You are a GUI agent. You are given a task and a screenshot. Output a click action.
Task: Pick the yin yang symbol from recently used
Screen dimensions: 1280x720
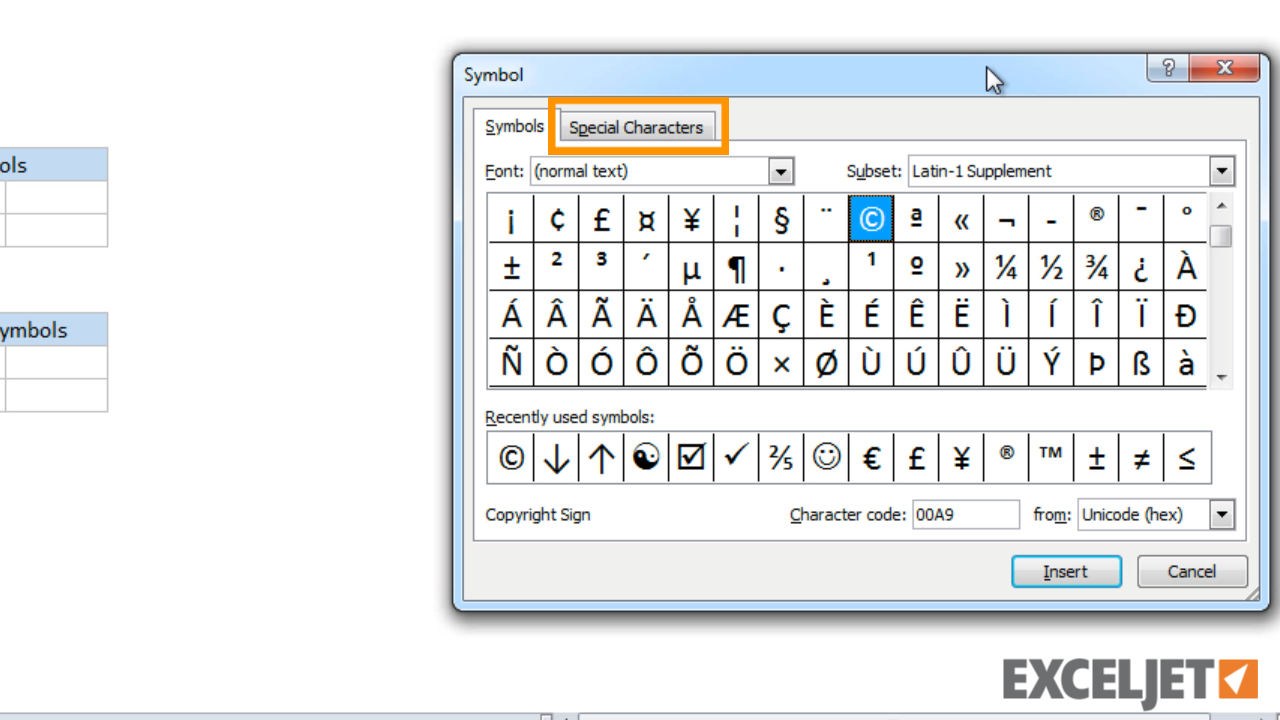point(646,457)
